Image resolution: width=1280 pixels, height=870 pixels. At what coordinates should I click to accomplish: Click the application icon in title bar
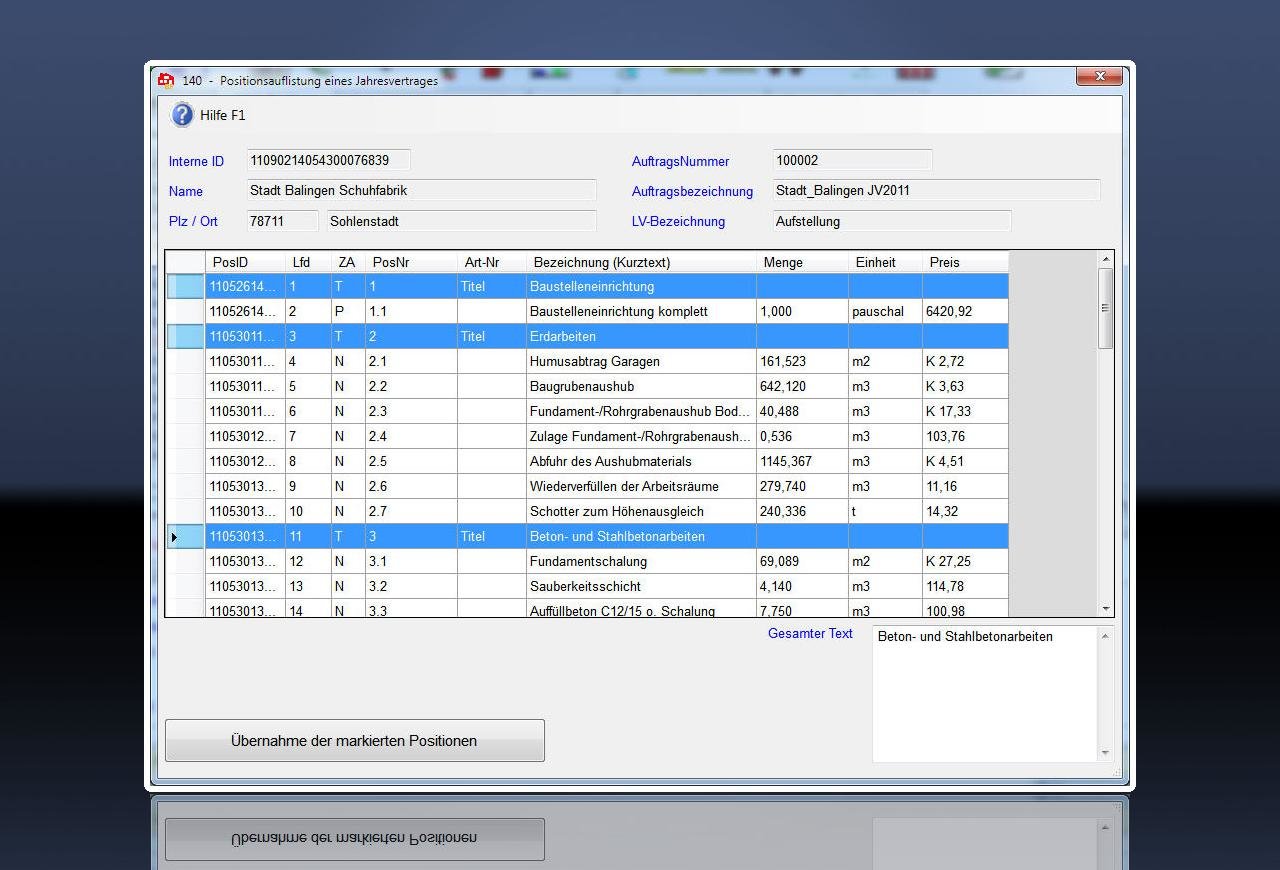click(x=166, y=80)
